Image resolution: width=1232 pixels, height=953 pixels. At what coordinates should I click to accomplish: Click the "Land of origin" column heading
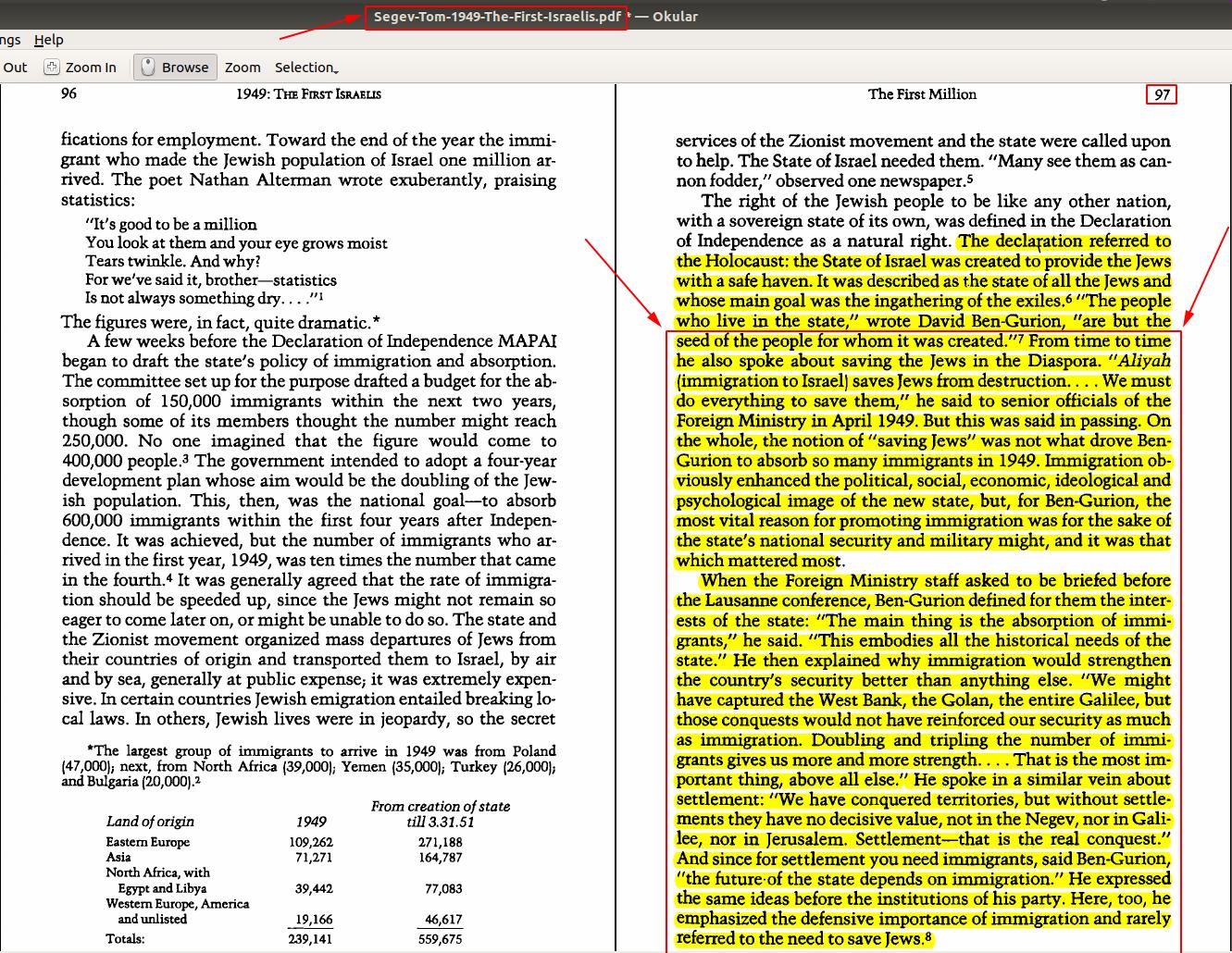coord(150,822)
